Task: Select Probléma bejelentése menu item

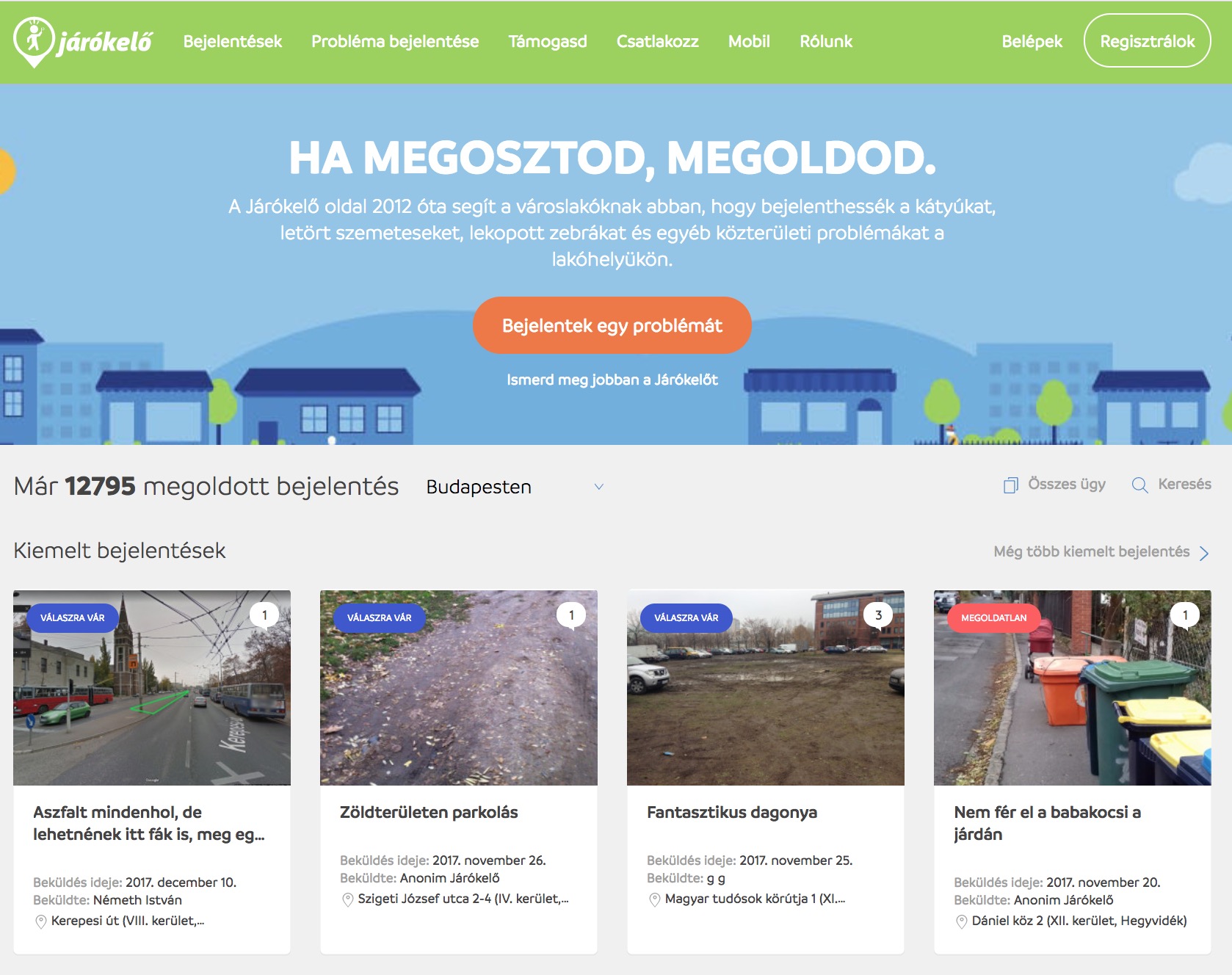Action: (395, 42)
